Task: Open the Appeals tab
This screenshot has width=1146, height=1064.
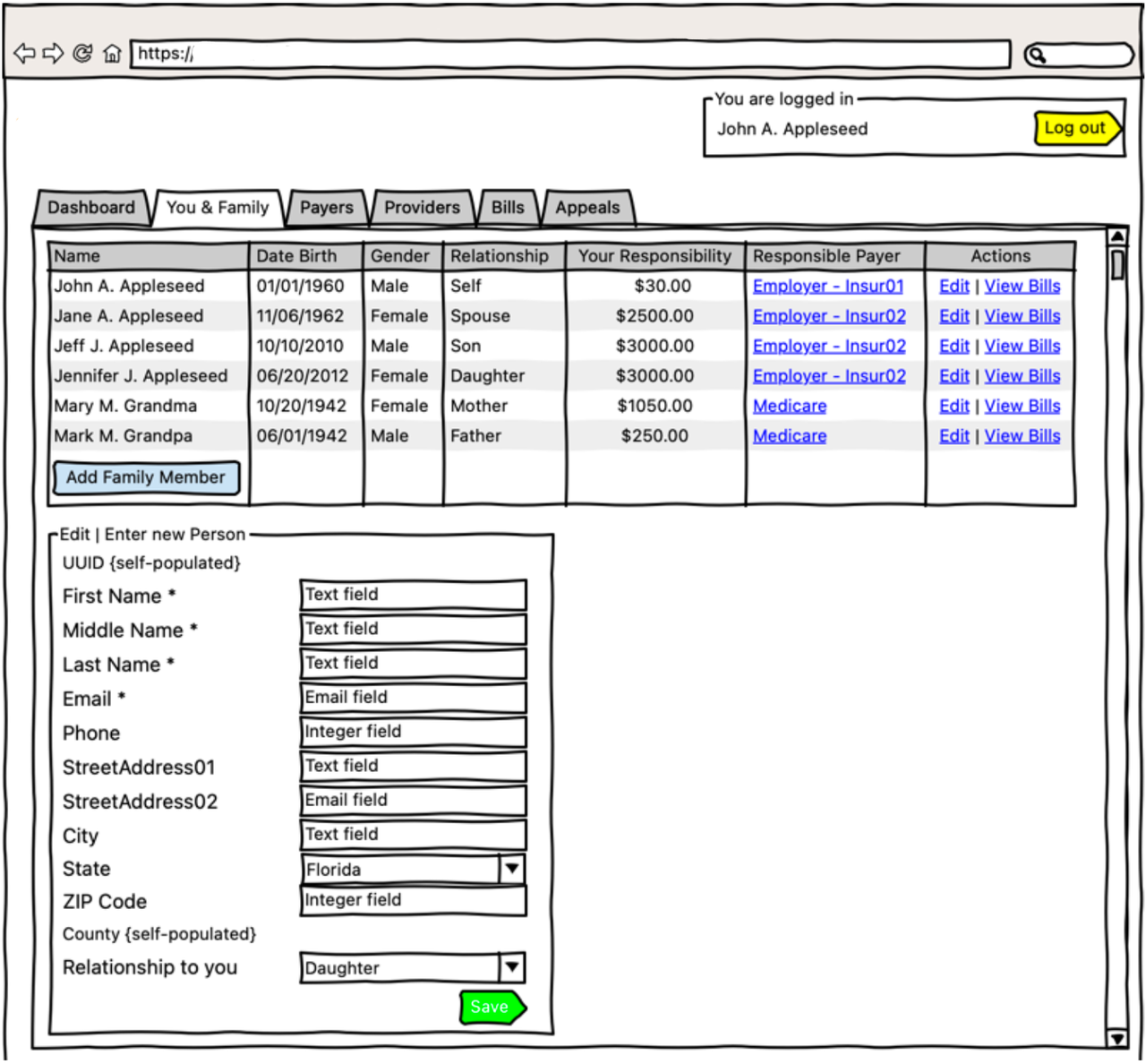Action: pyautogui.click(x=587, y=207)
